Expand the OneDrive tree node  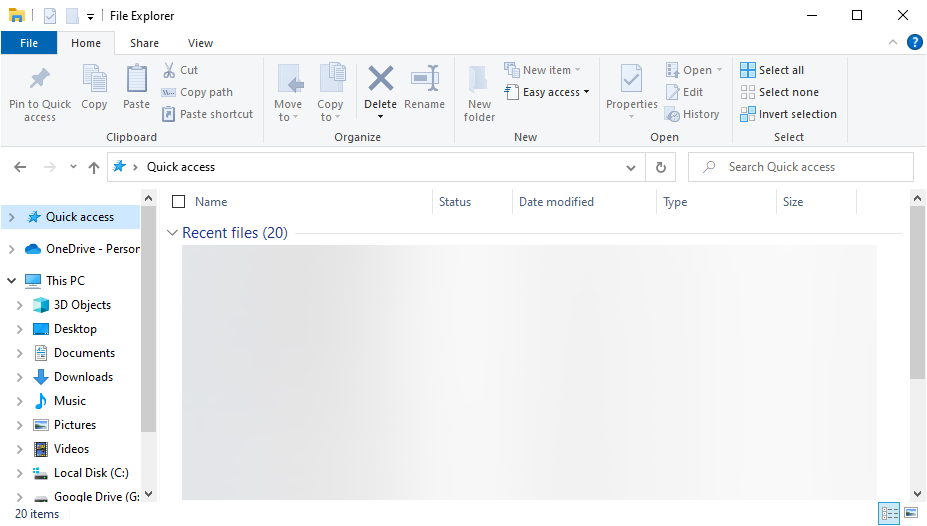11,249
